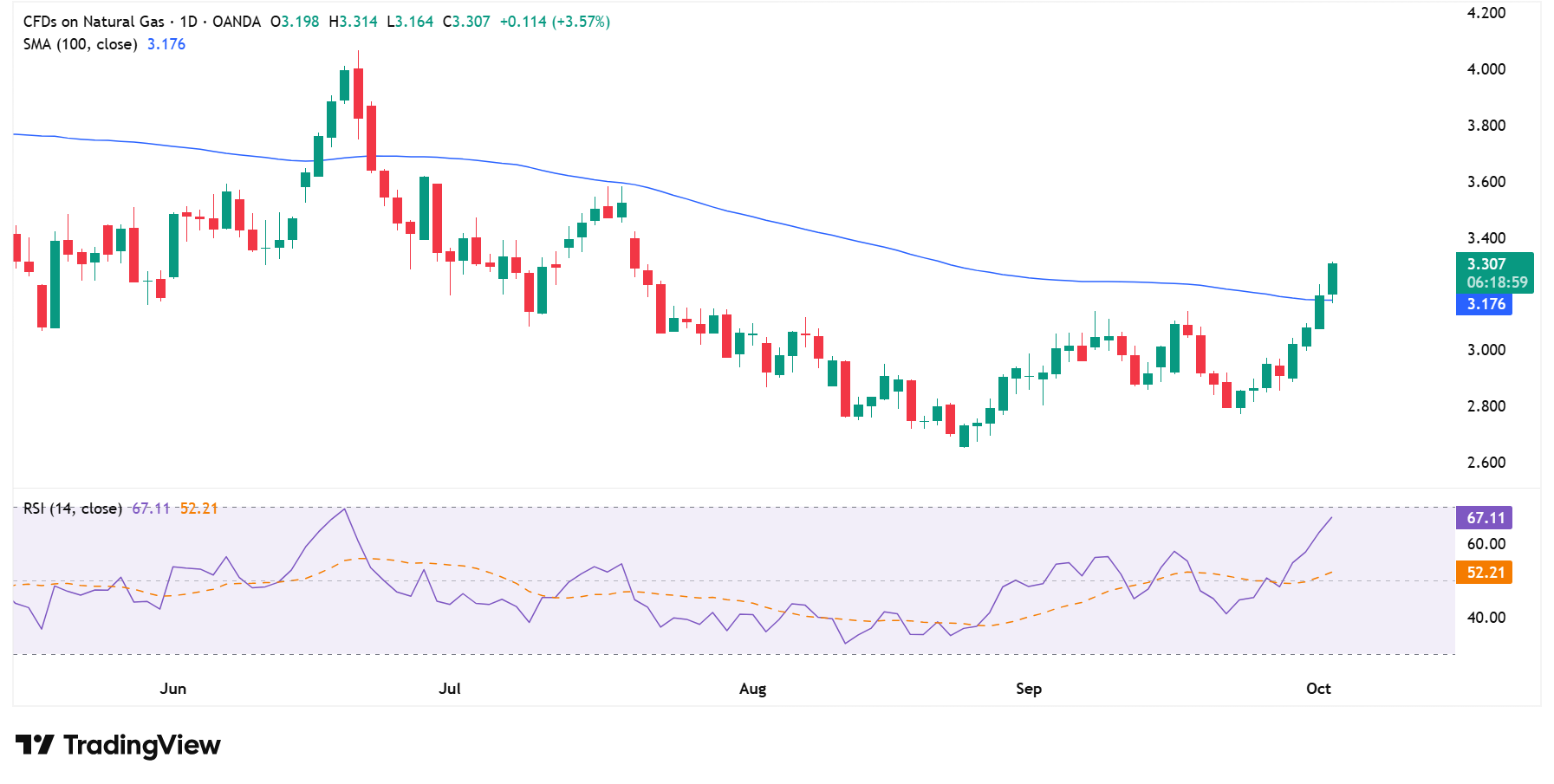Click the 60.00 level on RSI axis
The width and height of the screenshot is (1554, 784).
click(1486, 544)
